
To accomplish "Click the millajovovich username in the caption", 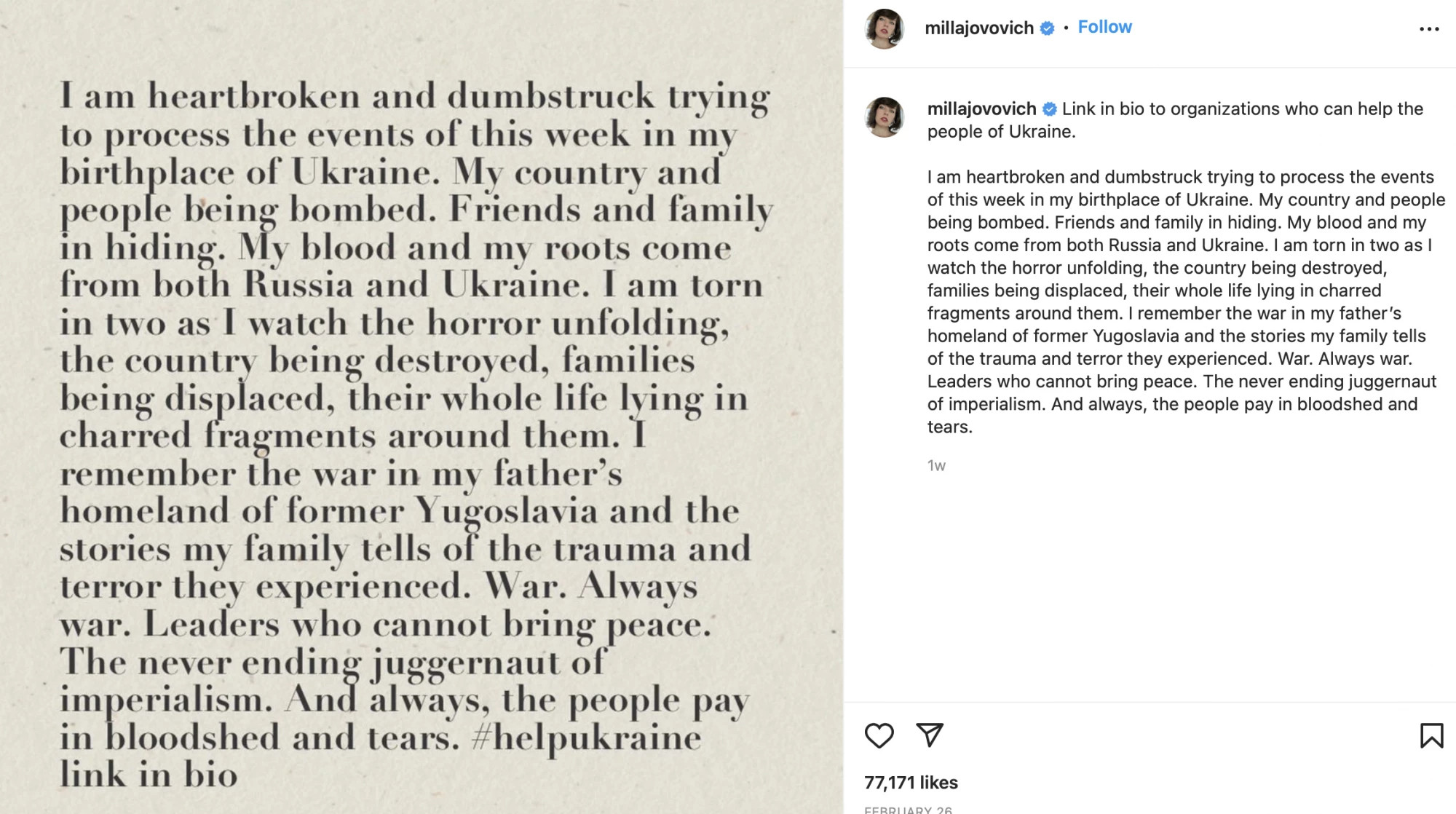I will pyautogui.click(x=981, y=109).
